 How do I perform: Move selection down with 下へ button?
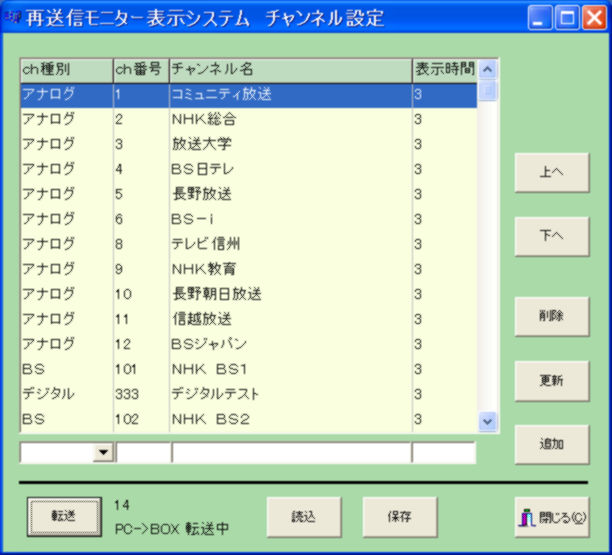point(552,236)
